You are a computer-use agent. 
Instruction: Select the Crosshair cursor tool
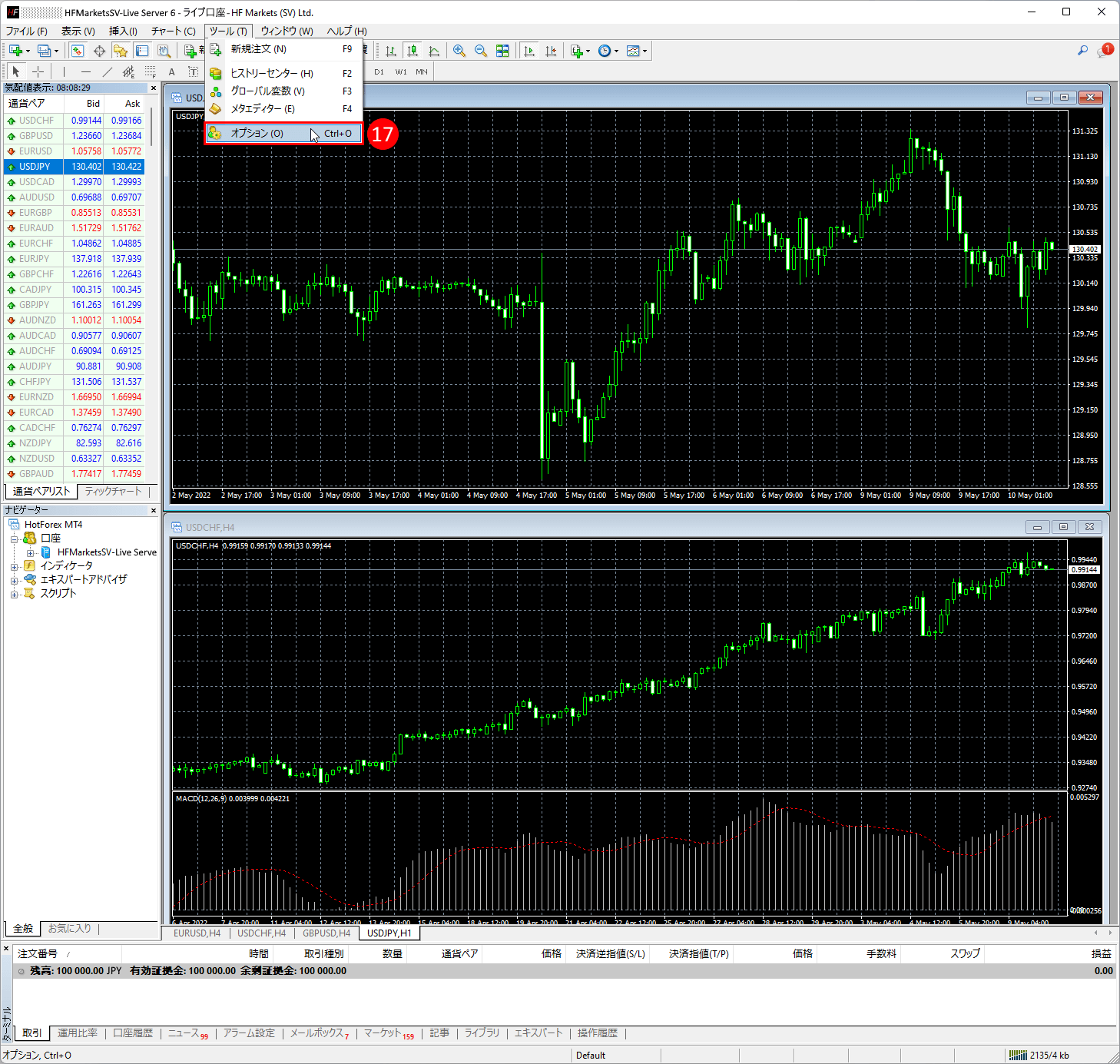tap(38, 71)
